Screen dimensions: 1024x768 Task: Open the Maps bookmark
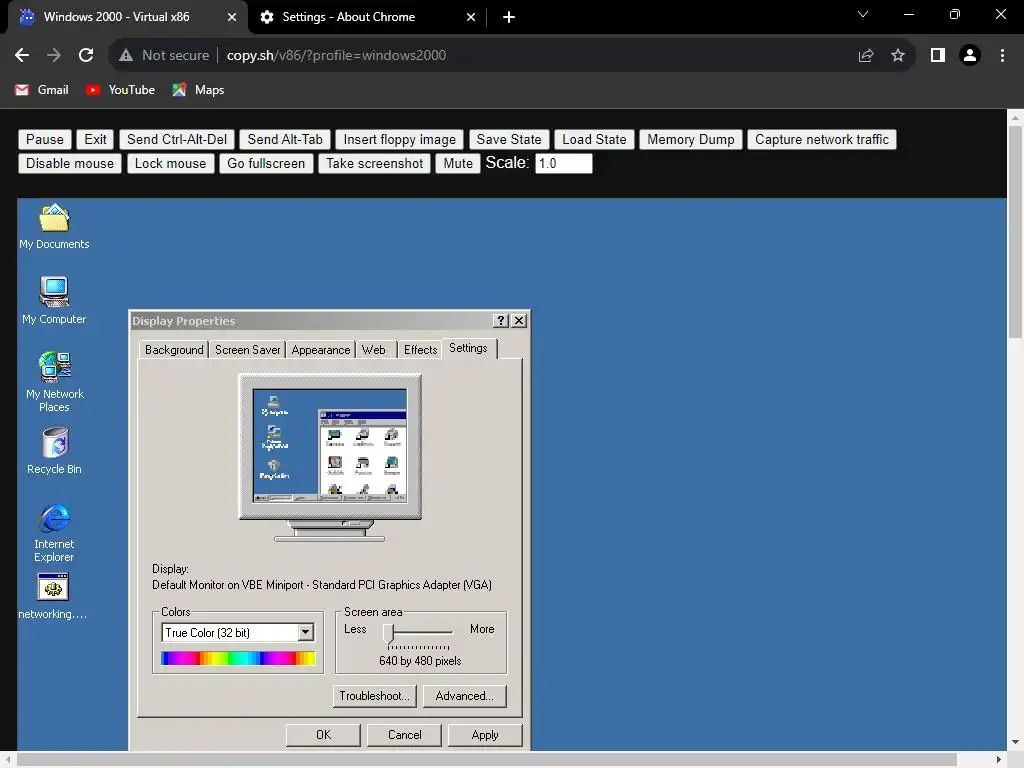pyautogui.click(x=199, y=90)
